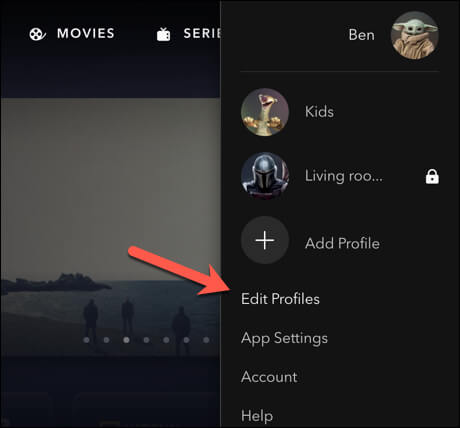460x428 pixels.
Task: Open the Series section
Action: 202,34
